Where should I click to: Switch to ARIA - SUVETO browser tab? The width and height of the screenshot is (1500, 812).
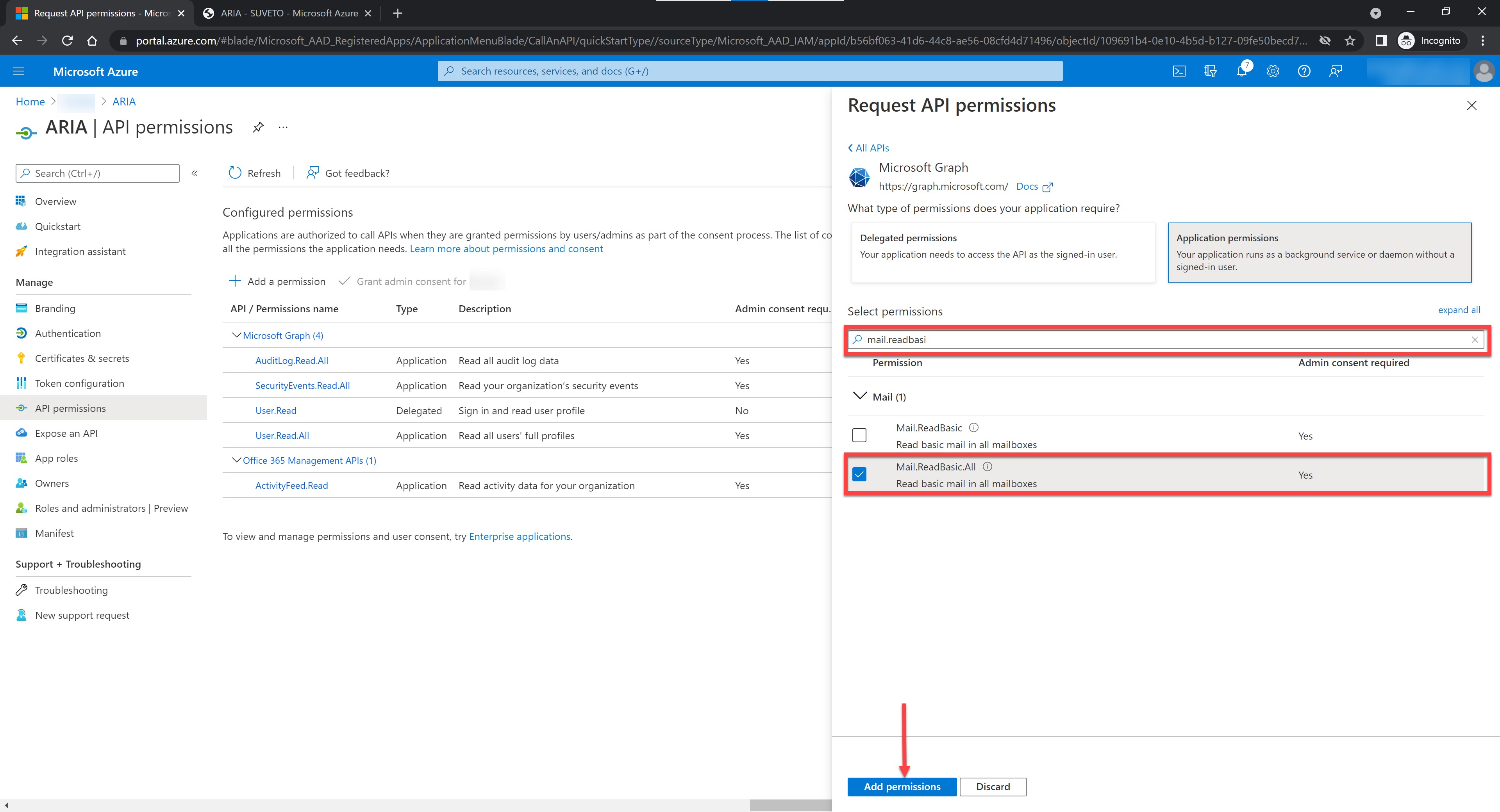tap(288, 13)
